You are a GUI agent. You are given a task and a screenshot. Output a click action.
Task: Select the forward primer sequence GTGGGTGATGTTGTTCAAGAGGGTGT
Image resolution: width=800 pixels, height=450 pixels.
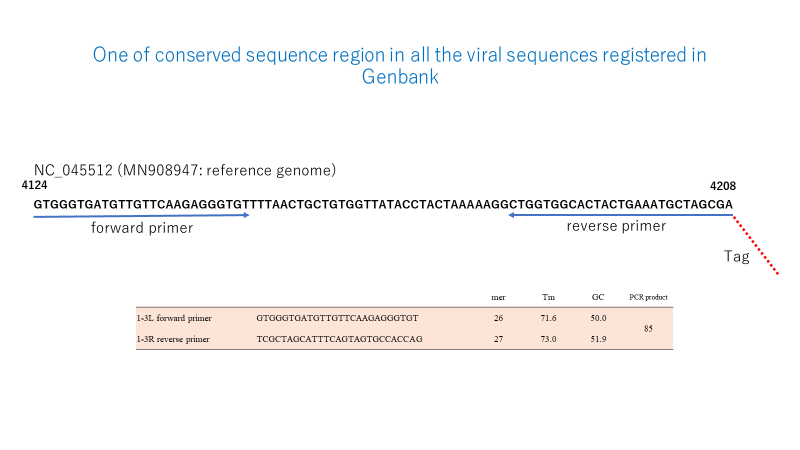point(337,318)
